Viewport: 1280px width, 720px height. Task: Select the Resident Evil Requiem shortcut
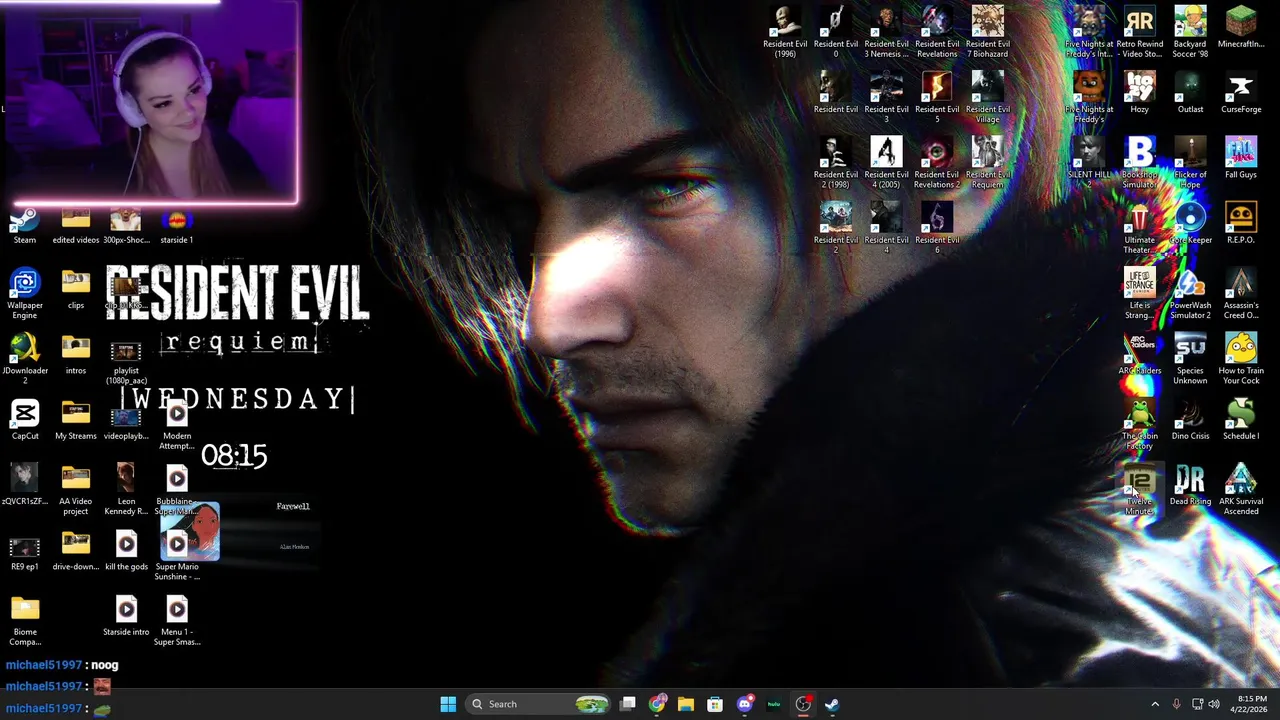988,163
